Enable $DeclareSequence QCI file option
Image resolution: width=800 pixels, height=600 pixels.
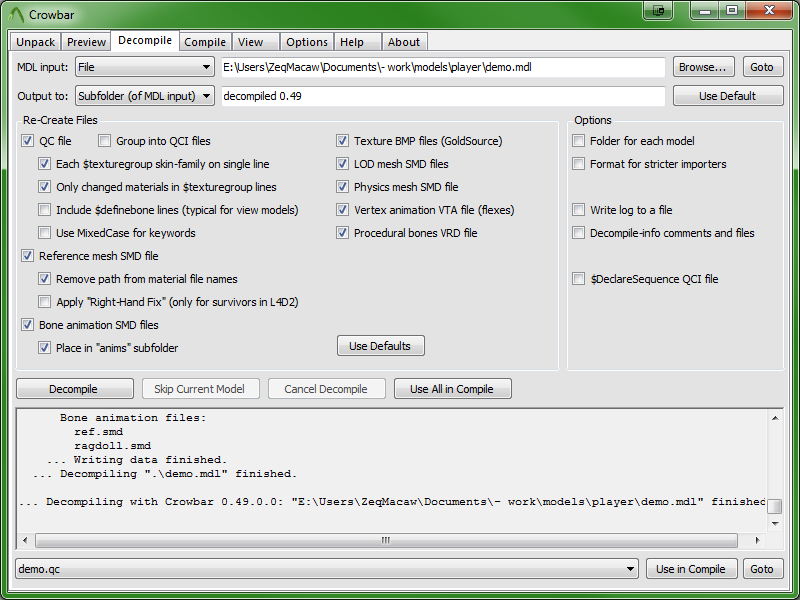click(x=579, y=279)
